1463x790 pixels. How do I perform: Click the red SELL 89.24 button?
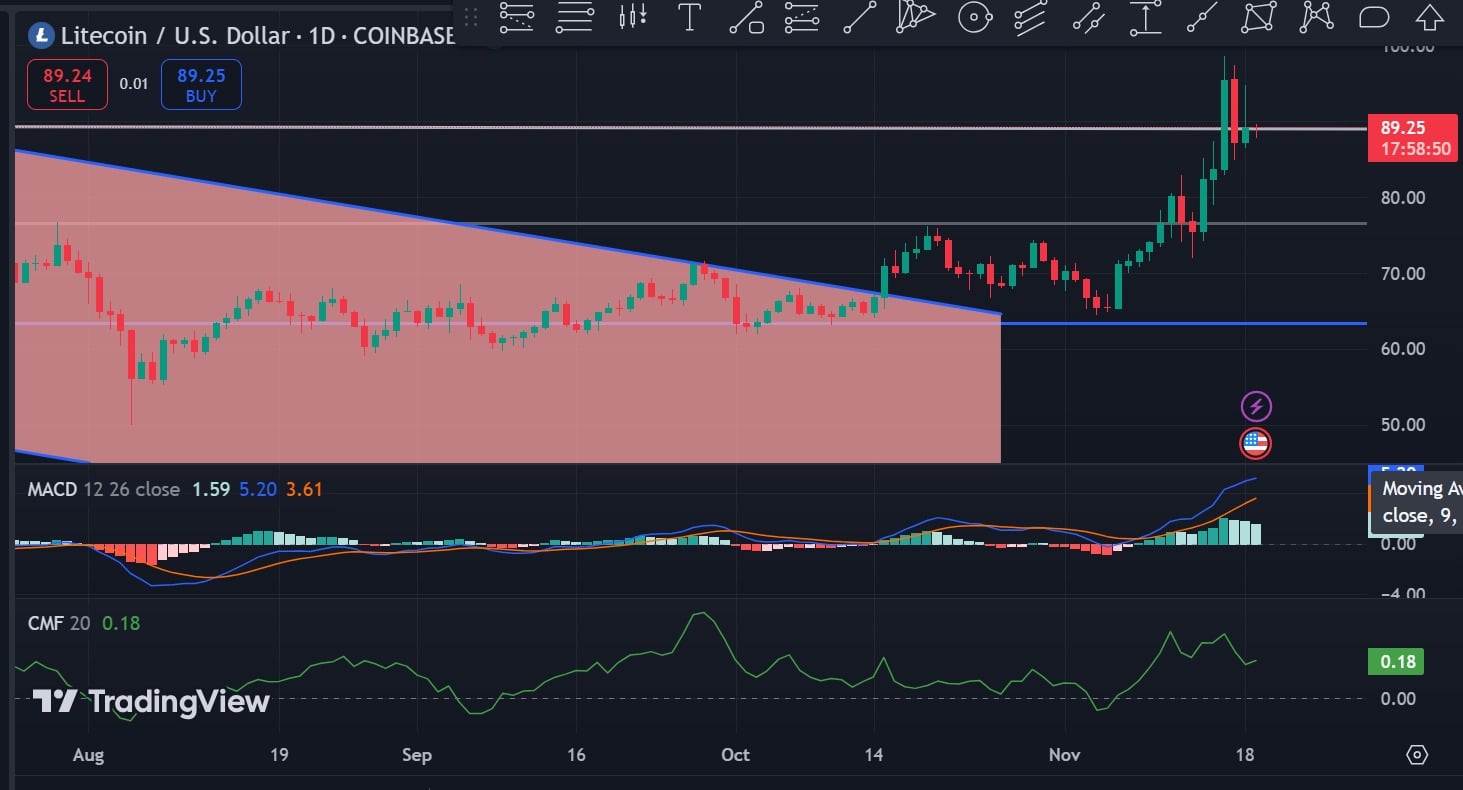click(x=68, y=85)
